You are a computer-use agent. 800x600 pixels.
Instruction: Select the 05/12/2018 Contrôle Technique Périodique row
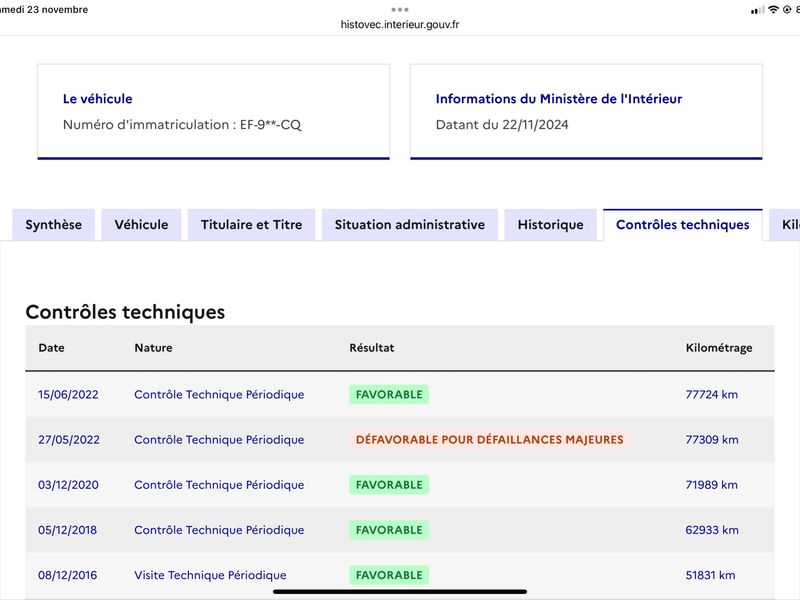point(400,530)
